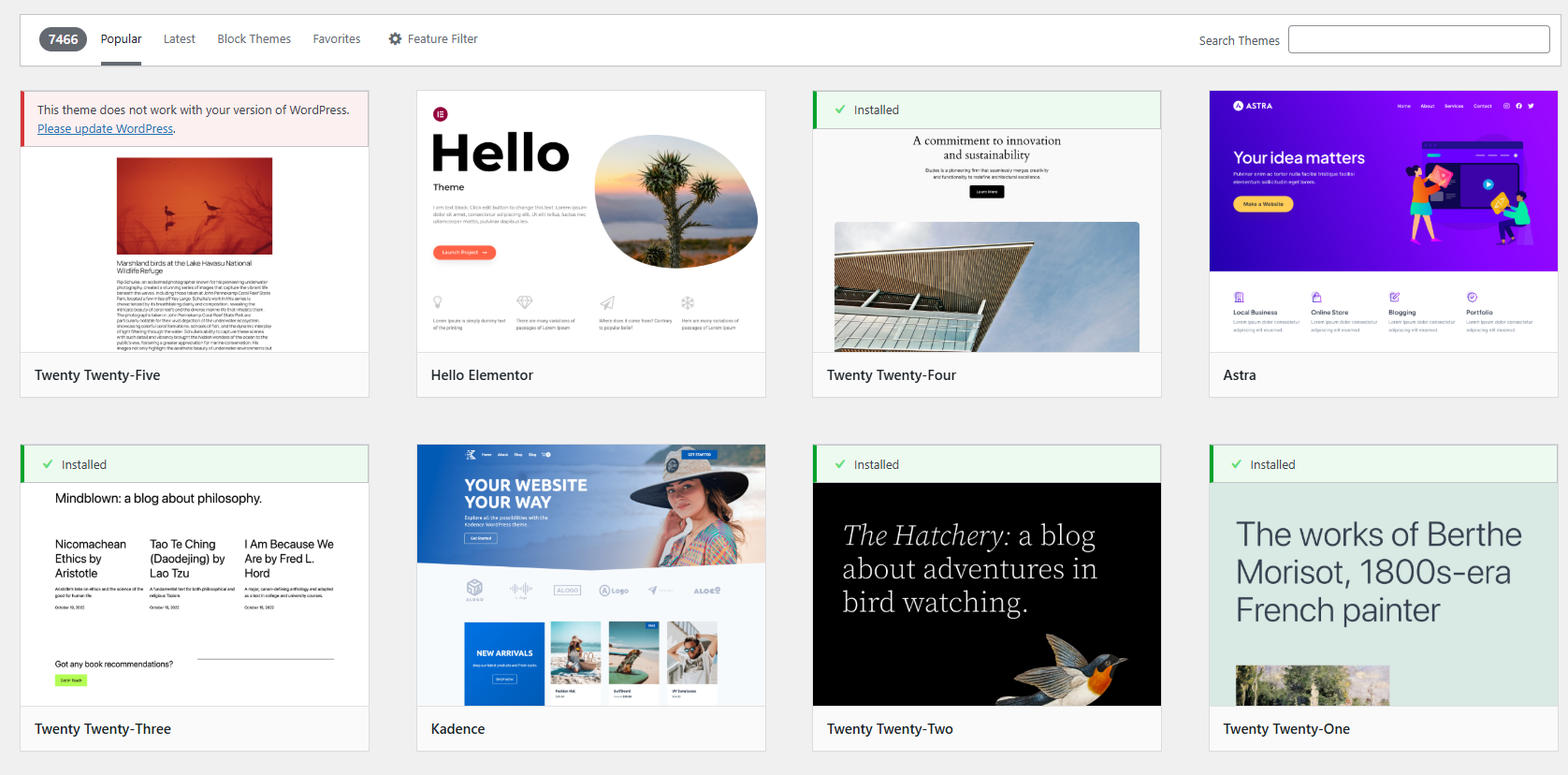Click the Installed checkmark on Twenty Twenty-One

(x=1237, y=464)
